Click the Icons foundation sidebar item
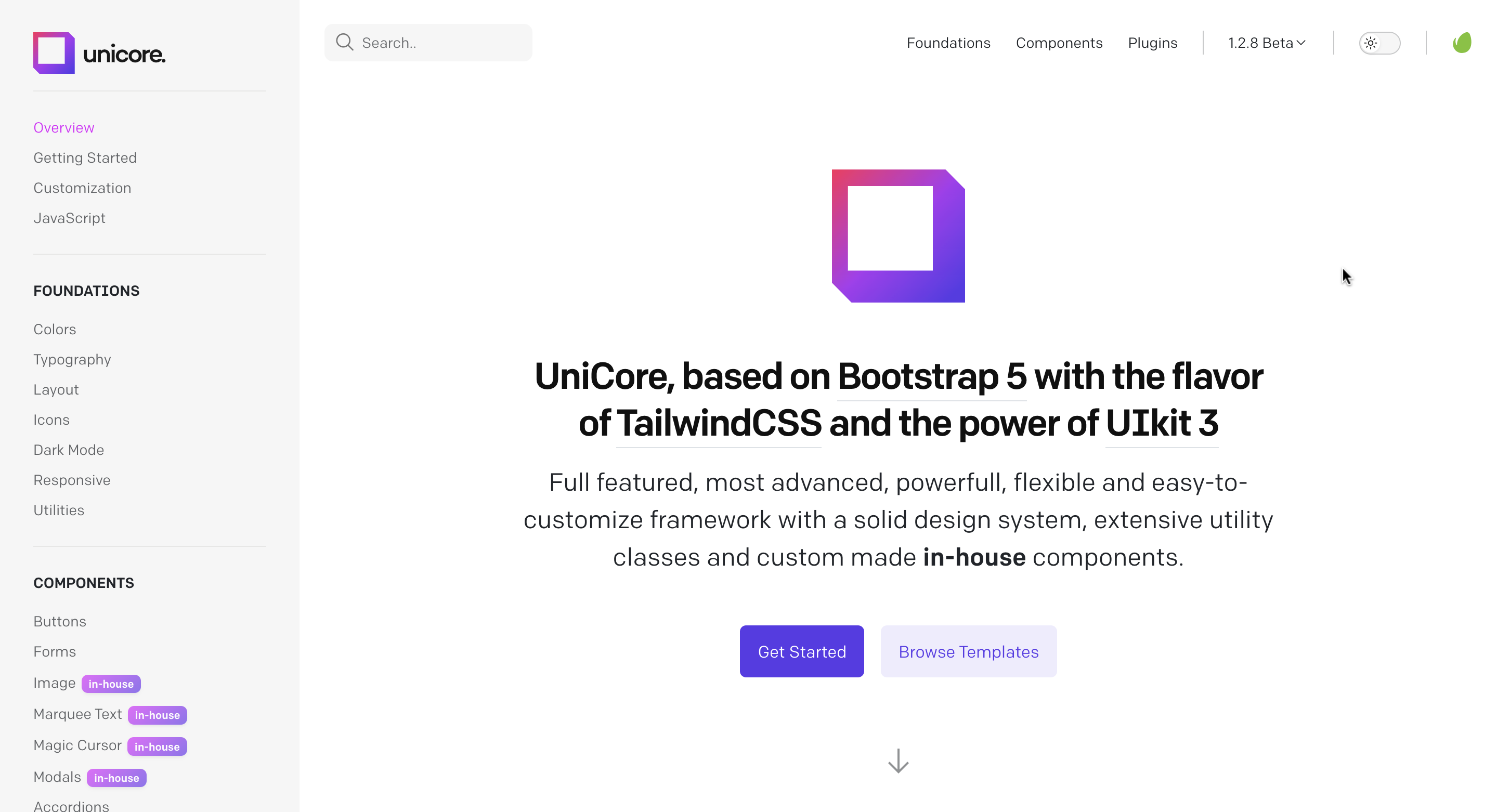This screenshot has height=812, width=1497. (51, 419)
